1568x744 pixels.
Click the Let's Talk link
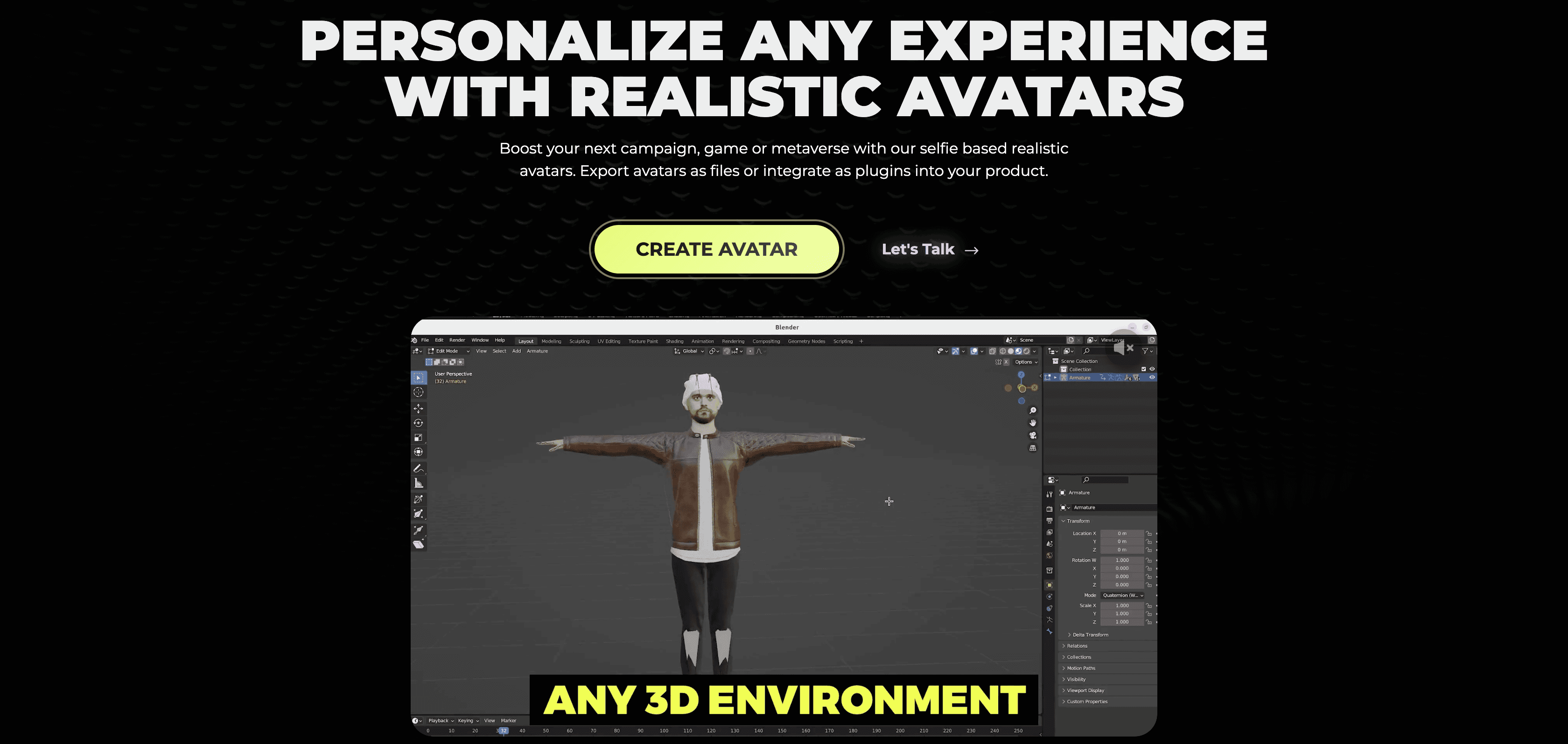click(929, 249)
